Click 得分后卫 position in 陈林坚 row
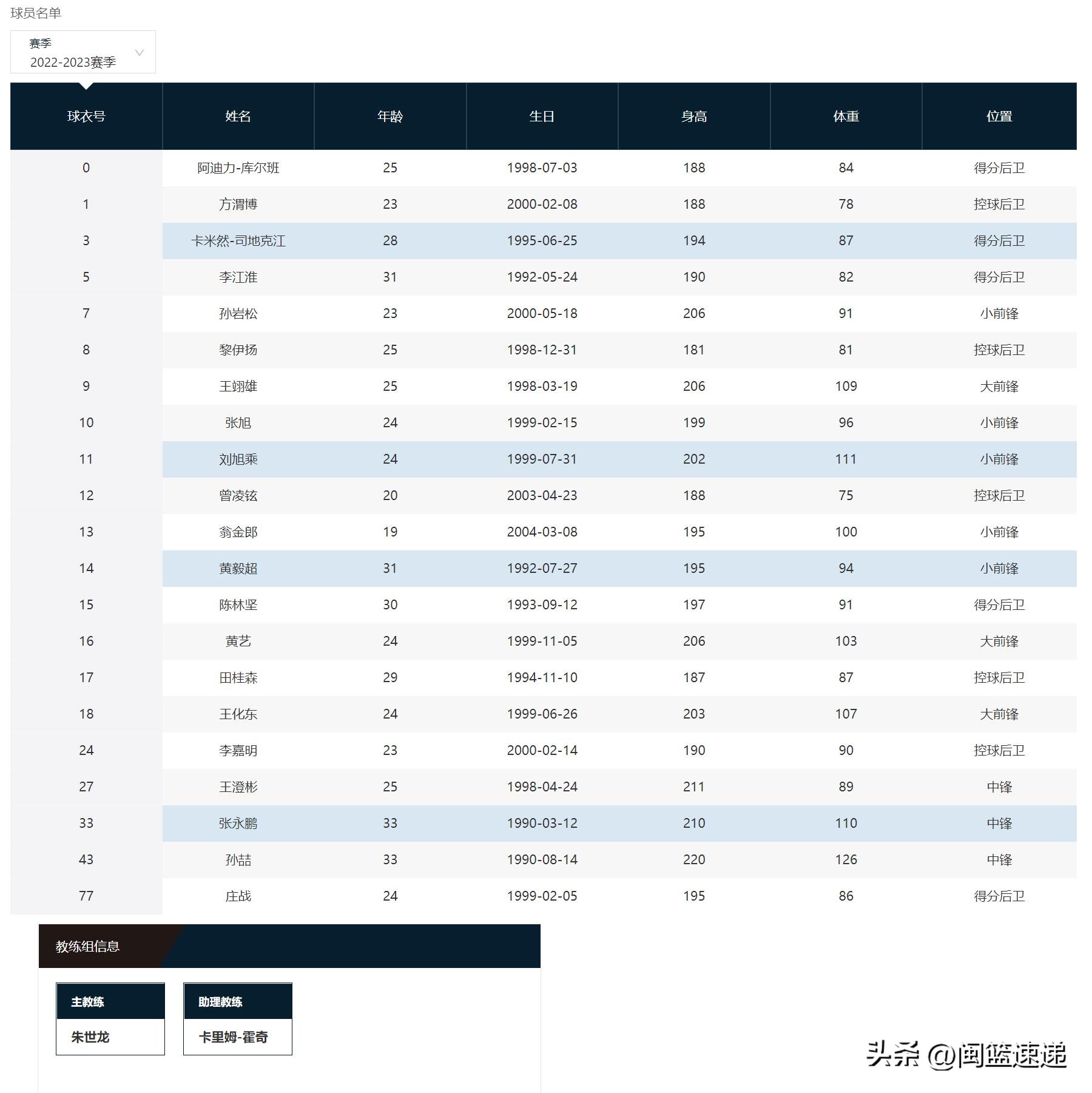The height and width of the screenshot is (1093, 1092). coord(999,605)
